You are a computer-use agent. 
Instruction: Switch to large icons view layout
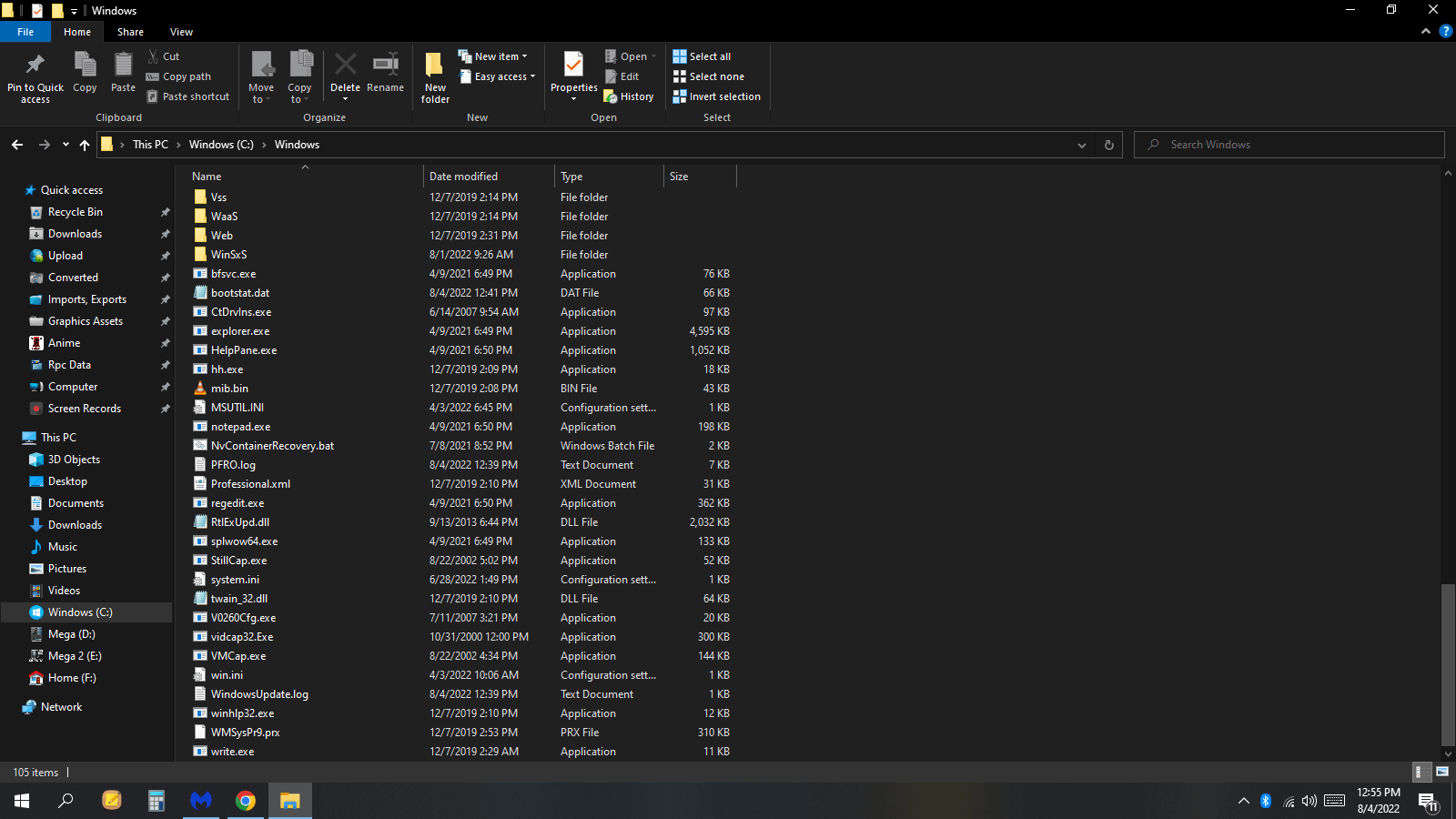coord(1442,772)
